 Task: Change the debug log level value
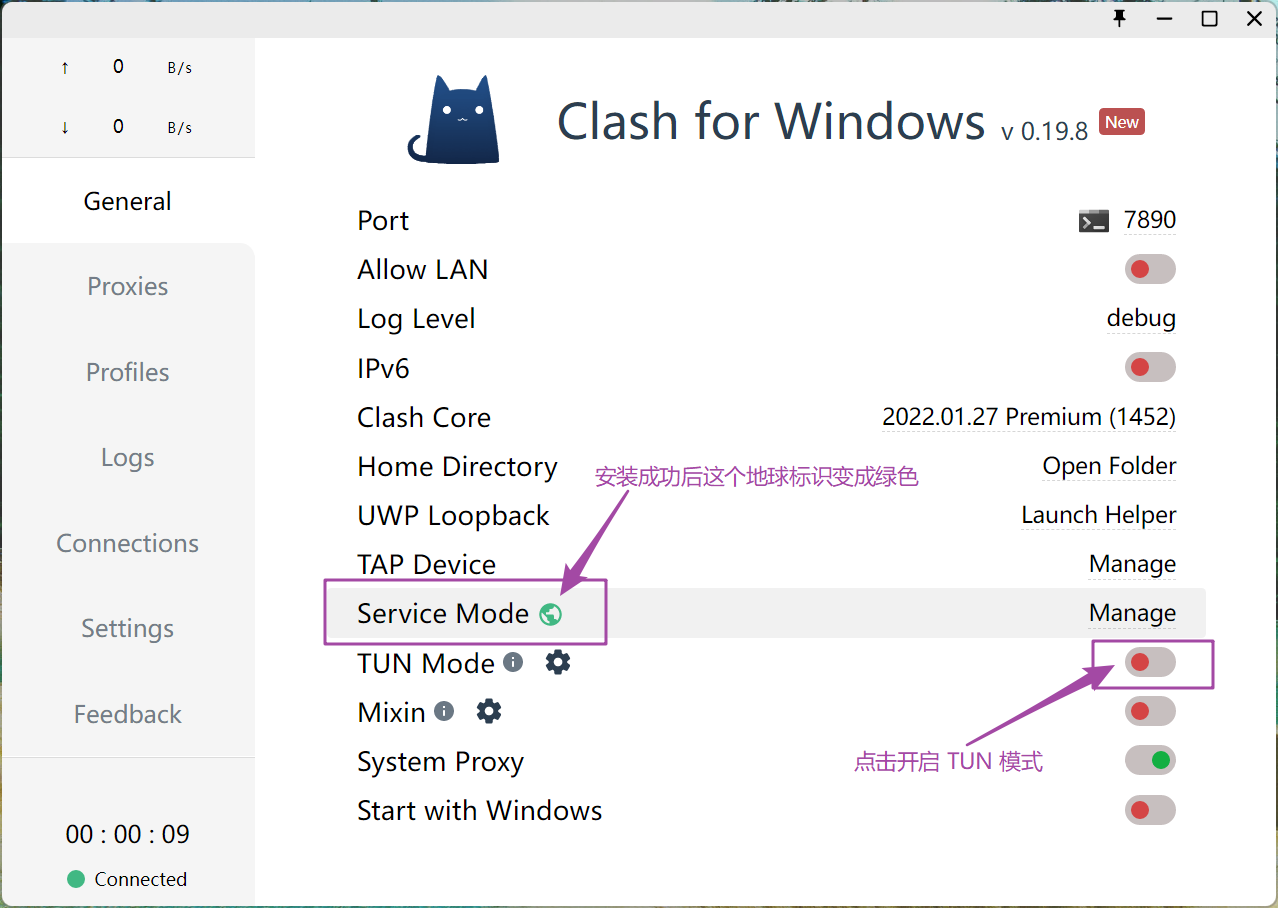[x=1141, y=319]
